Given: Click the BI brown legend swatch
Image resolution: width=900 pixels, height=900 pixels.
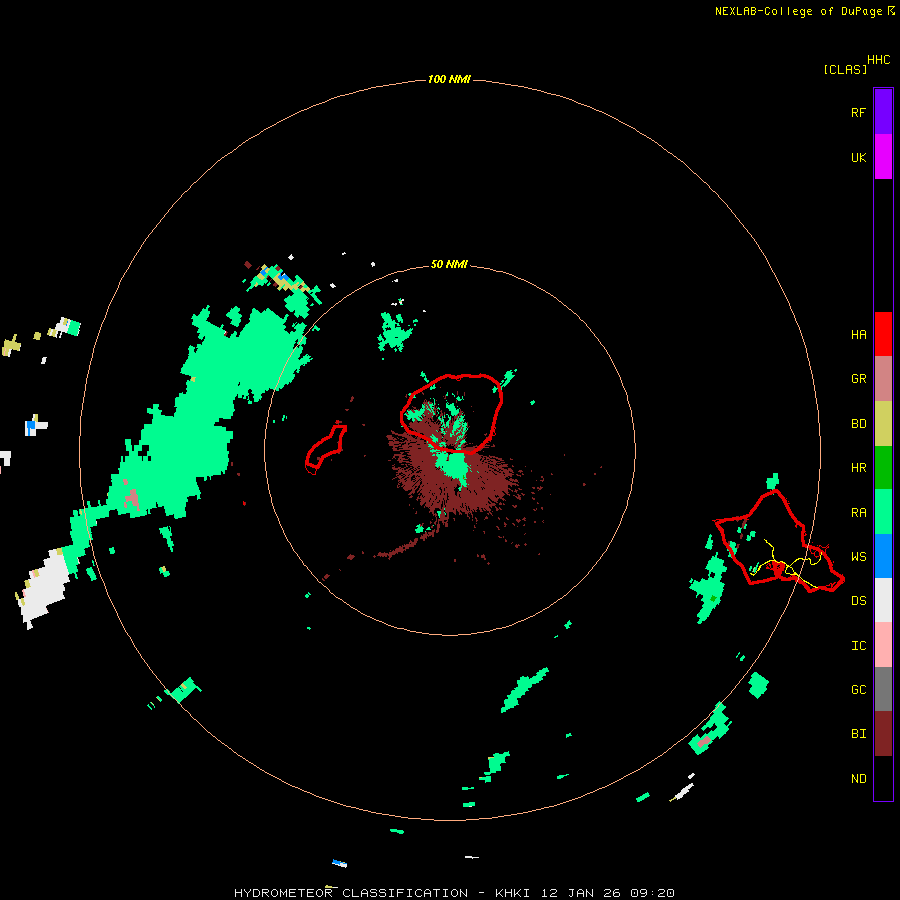Looking at the screenshot, I should (883, 734).
